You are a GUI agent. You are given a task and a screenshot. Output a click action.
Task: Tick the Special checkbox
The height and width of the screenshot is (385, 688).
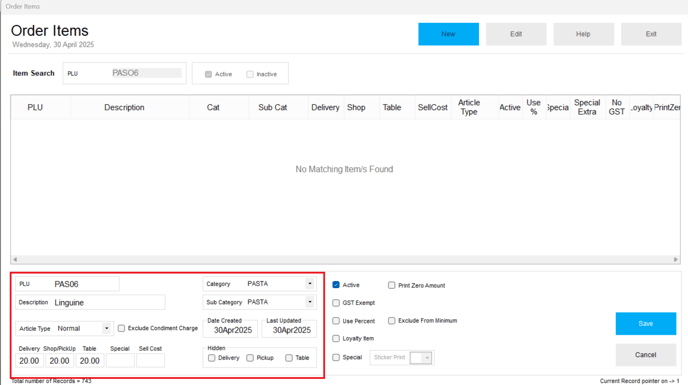tap(336, 357)
